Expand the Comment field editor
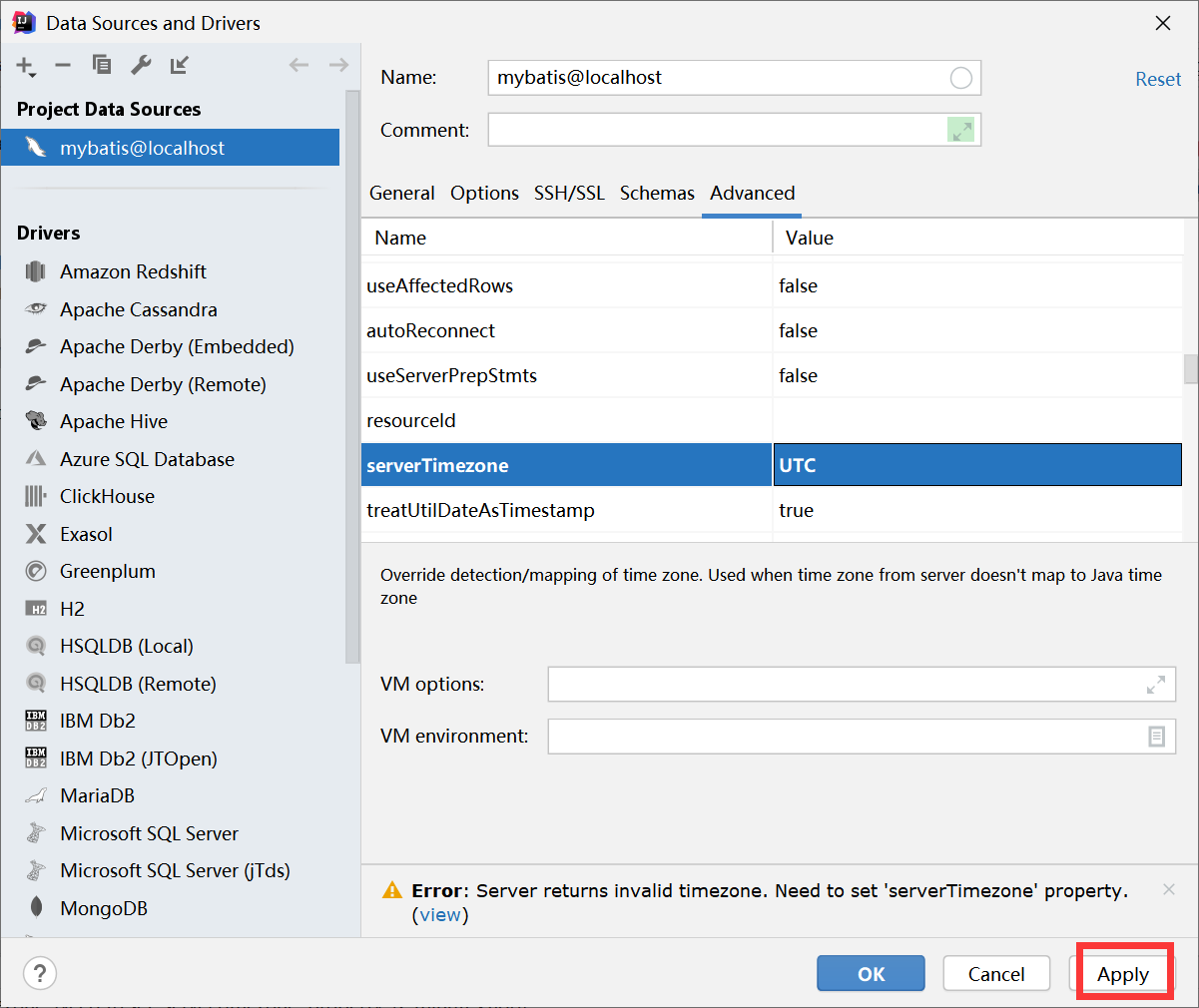The height and width of the screenshot is (1008, 1199). [961, 130]
